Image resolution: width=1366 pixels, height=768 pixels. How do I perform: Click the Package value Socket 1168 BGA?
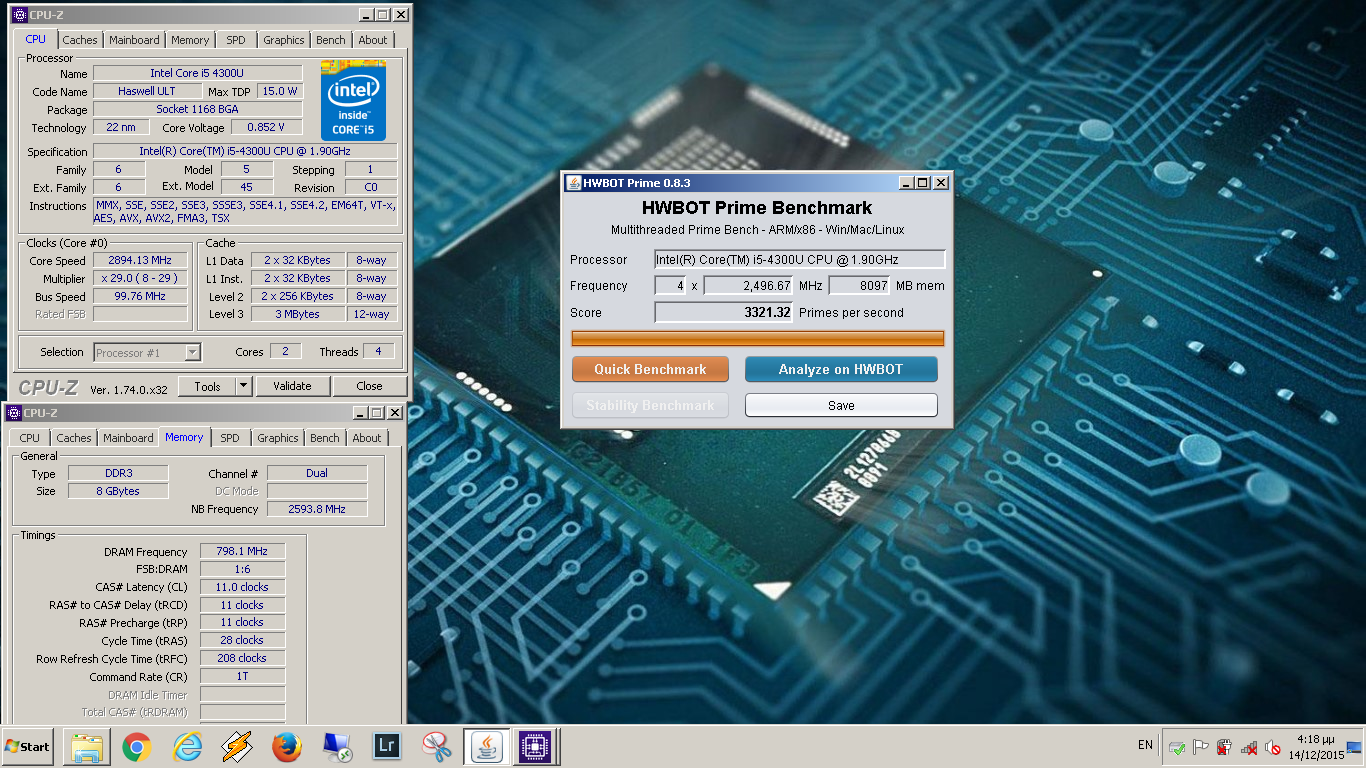(x=197, y=109)
